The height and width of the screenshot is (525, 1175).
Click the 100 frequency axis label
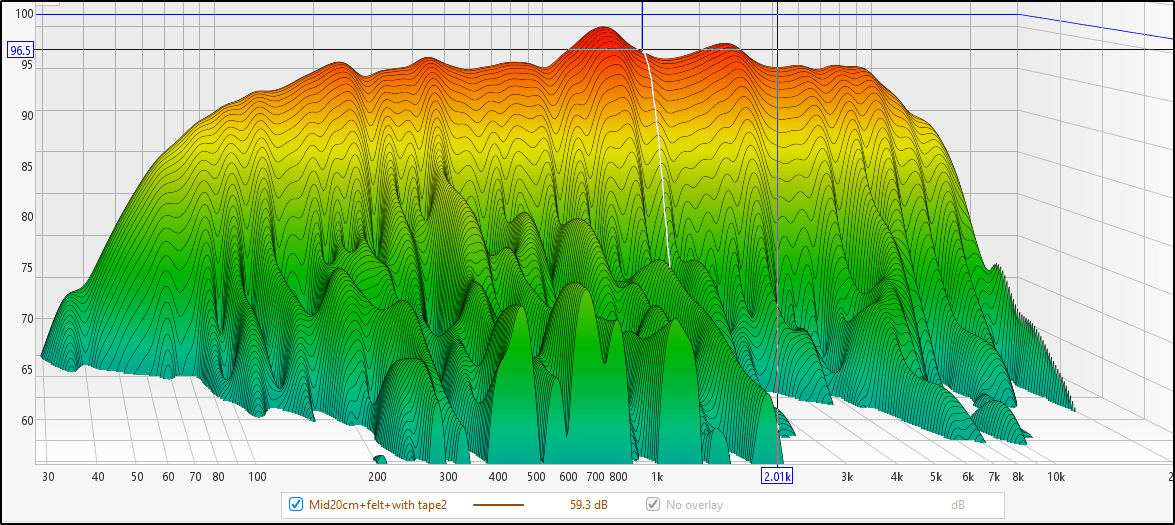[257, 476]
